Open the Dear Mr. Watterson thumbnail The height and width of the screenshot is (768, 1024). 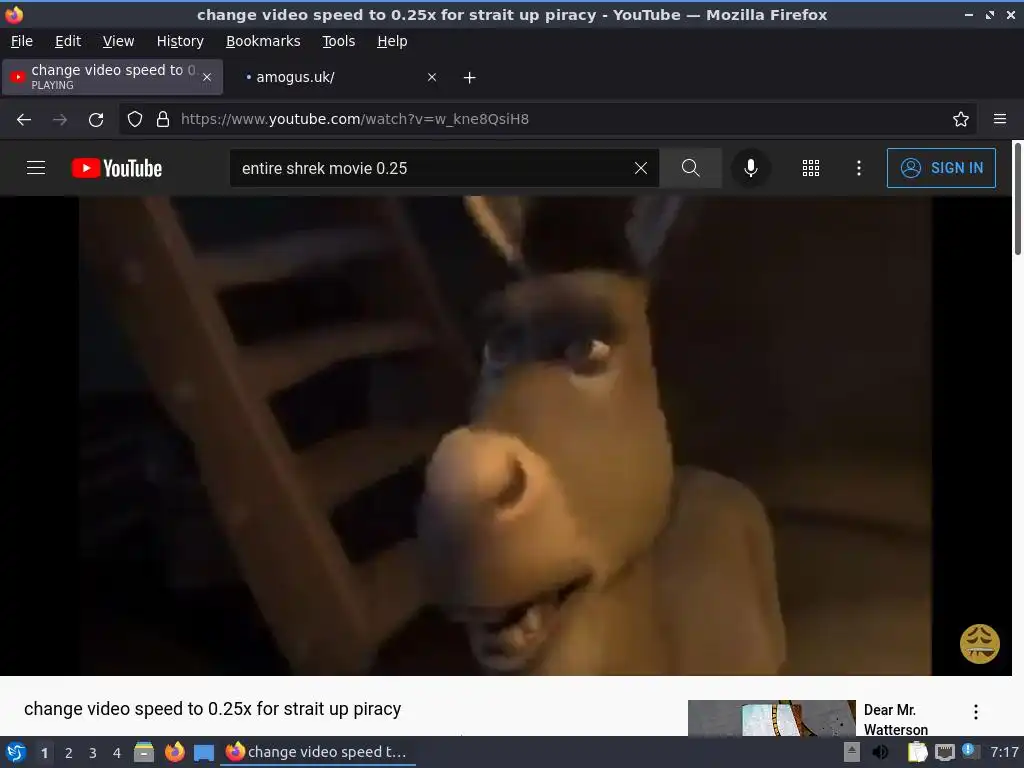(x=771, y=718)
